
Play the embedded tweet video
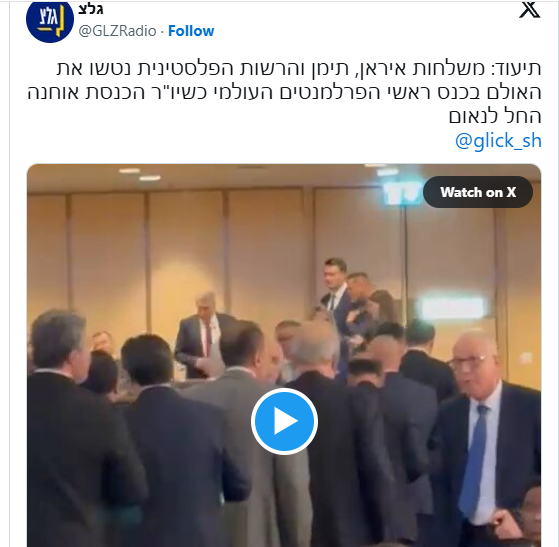pyautogui.click(x=284, y=421)
